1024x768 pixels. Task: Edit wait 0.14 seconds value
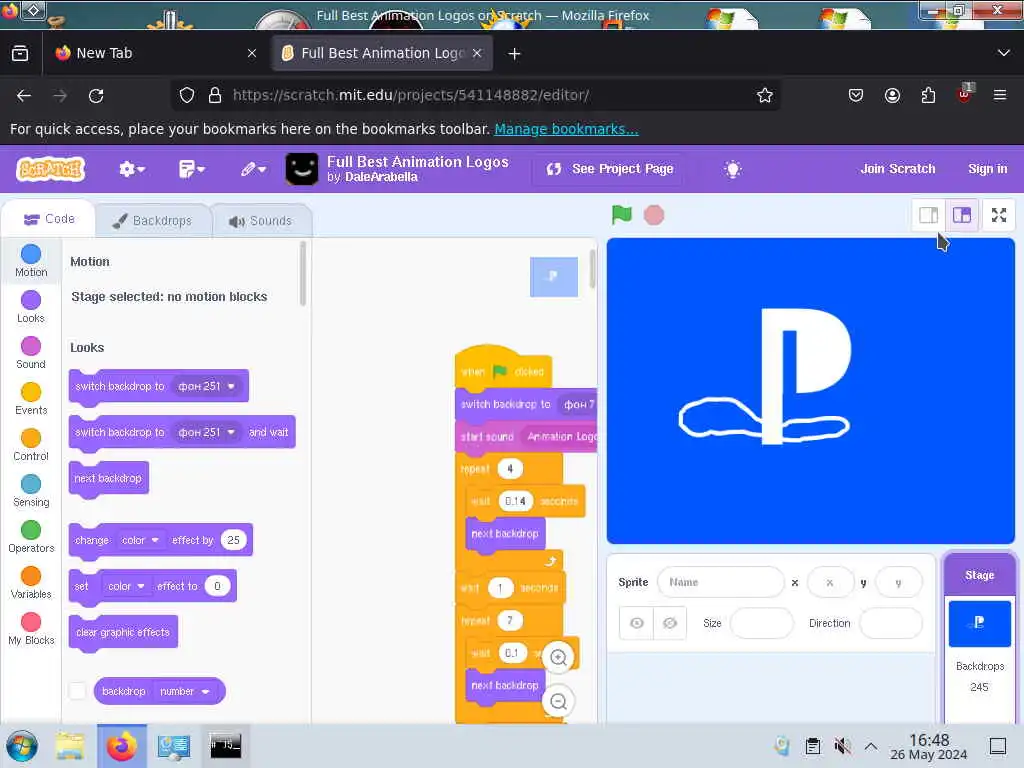pos(515,501)
